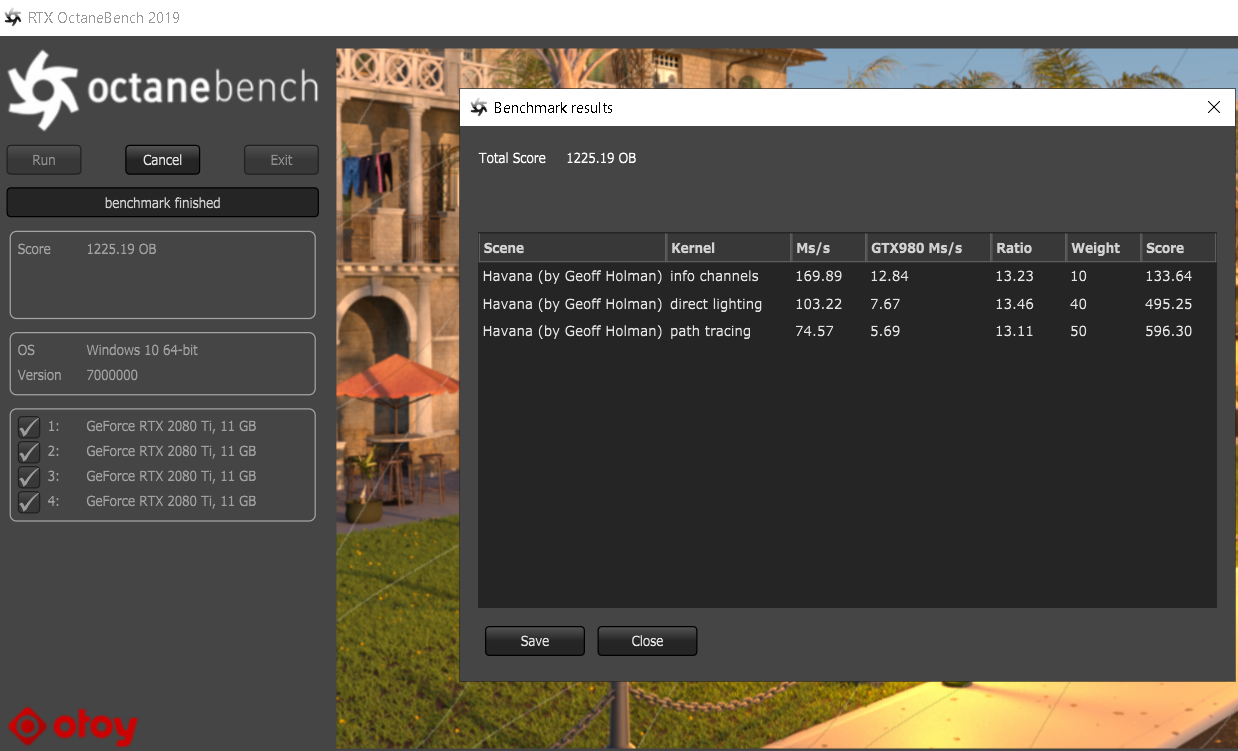The height and width of the screenshot is (751, 1238).
Task: Click the Close button in results dialog
Action: [x=647, y=641]
